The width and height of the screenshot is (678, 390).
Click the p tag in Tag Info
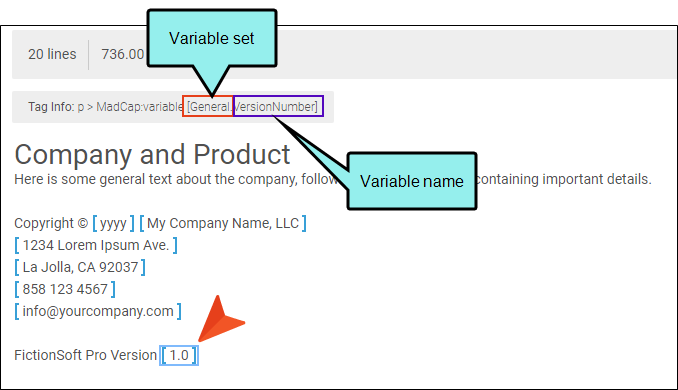tap(81, 107)
